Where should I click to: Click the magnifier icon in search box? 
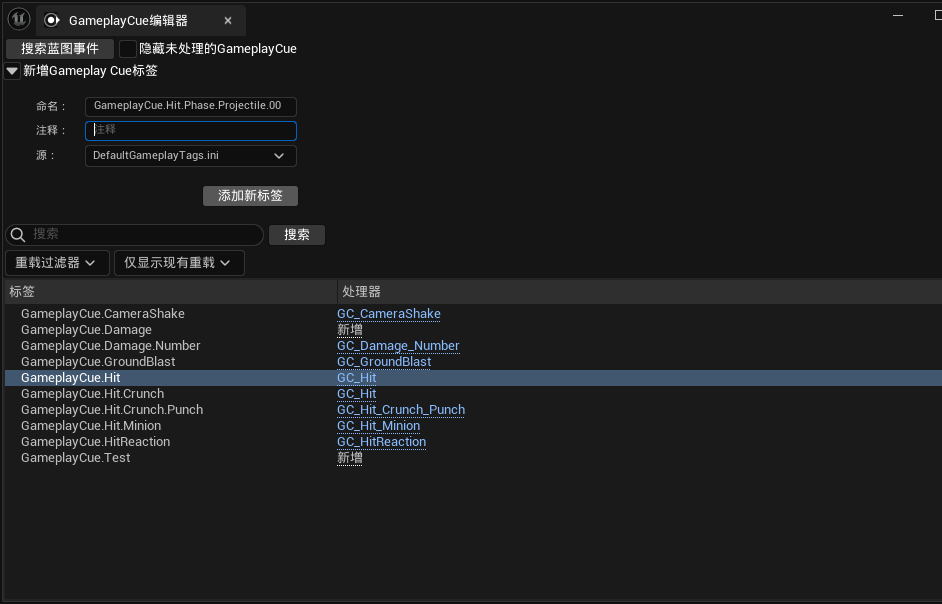tap(18, 234)
